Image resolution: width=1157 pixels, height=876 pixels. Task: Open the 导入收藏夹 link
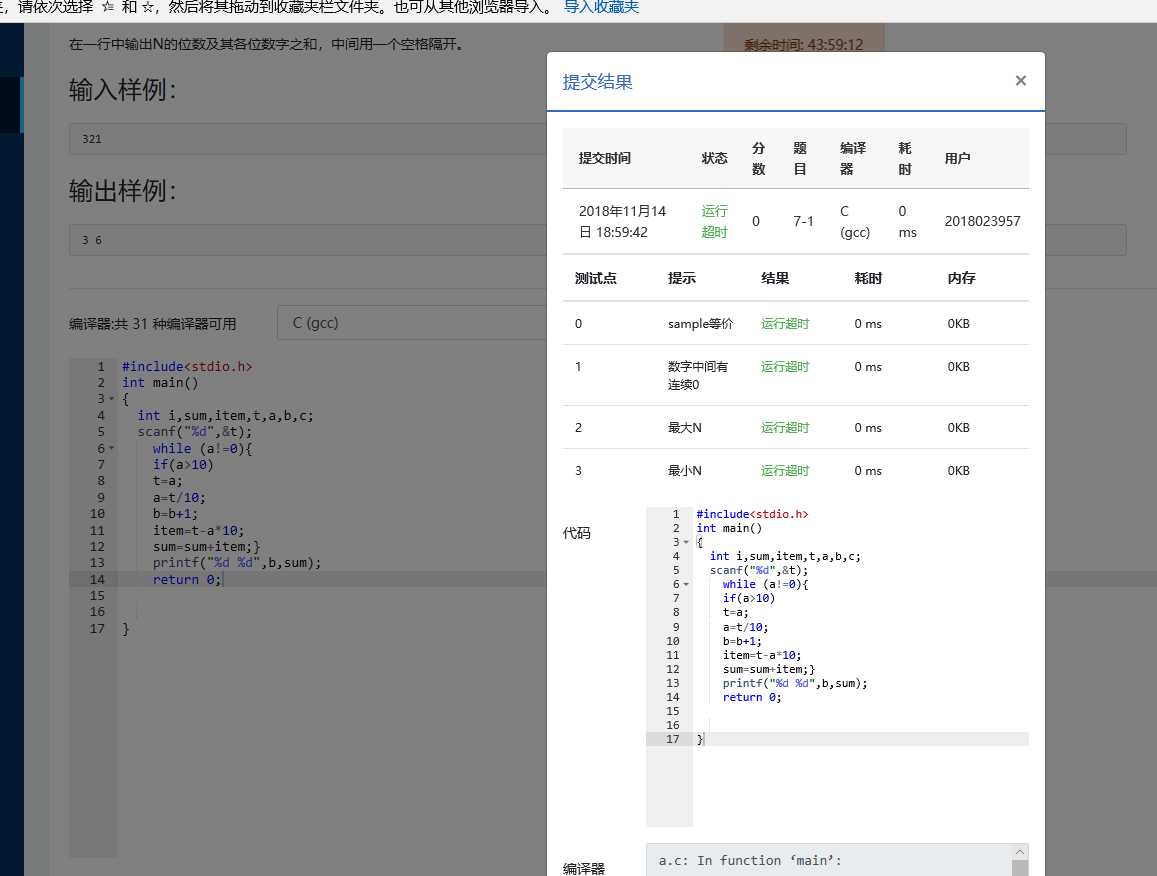(x=601, y=7)
